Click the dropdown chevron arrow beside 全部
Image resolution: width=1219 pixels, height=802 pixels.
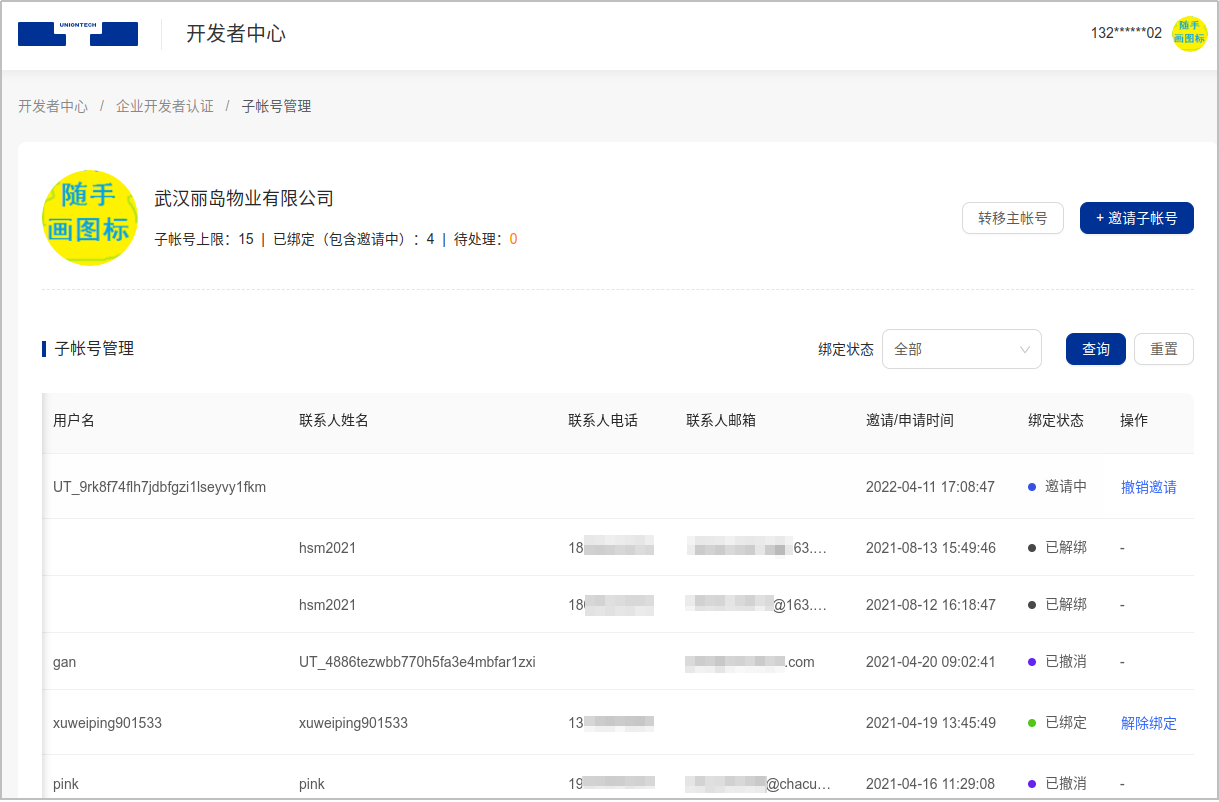click(x=1024, y=350)
